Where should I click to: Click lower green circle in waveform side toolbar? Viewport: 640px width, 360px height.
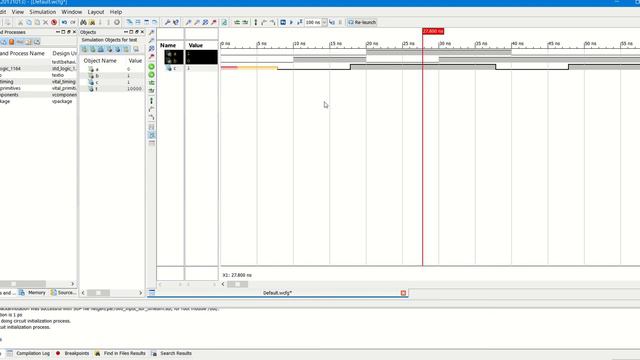[151, 75]
